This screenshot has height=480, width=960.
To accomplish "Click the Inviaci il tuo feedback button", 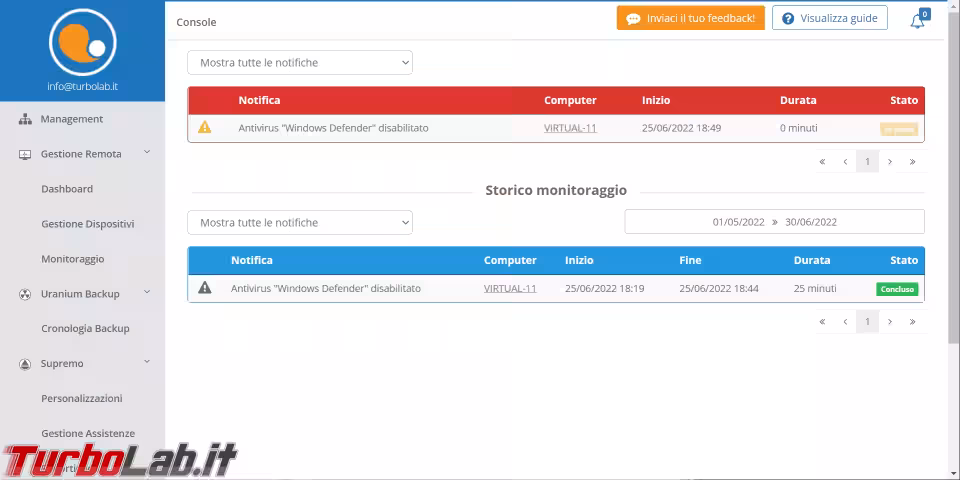I will 690,18.
